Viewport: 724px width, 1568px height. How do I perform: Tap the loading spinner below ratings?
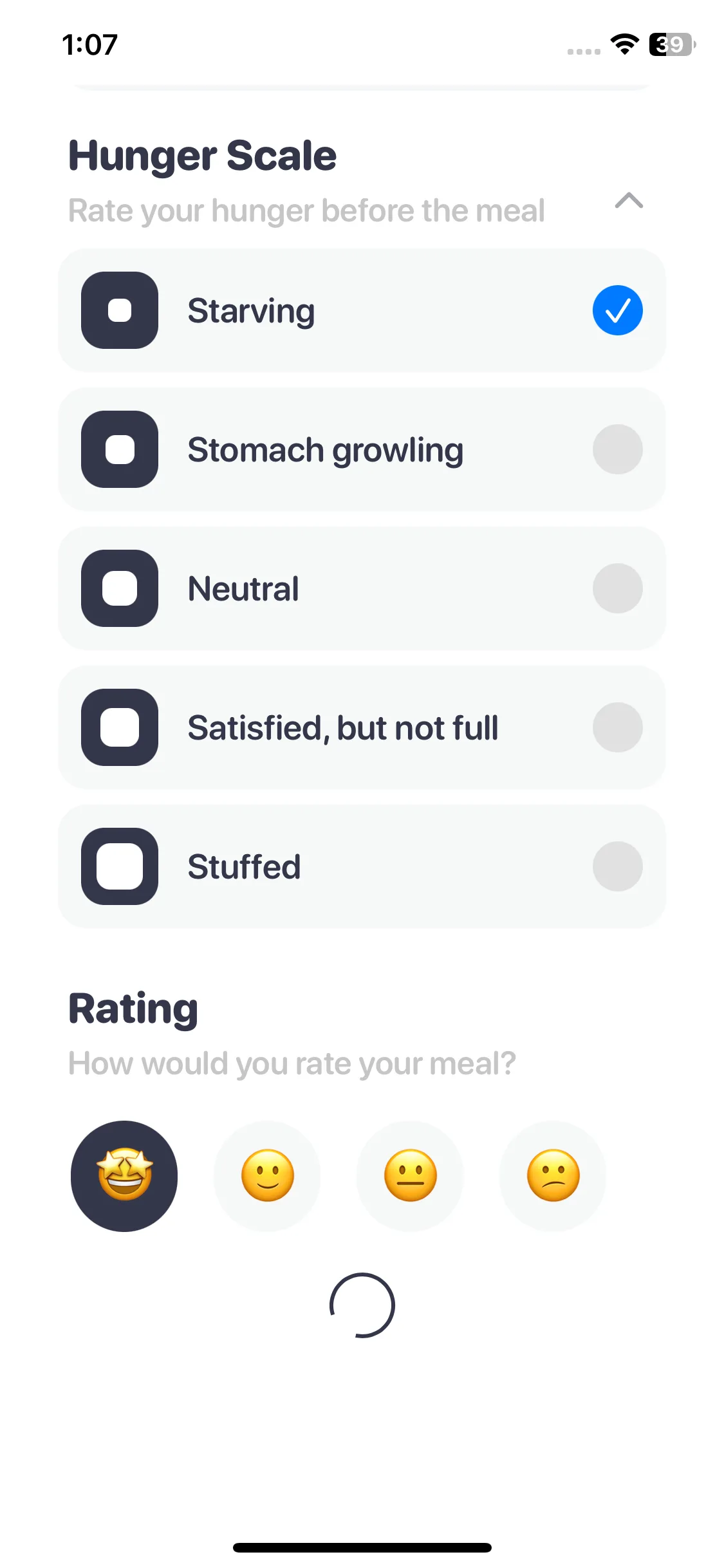coord(362,1305)
